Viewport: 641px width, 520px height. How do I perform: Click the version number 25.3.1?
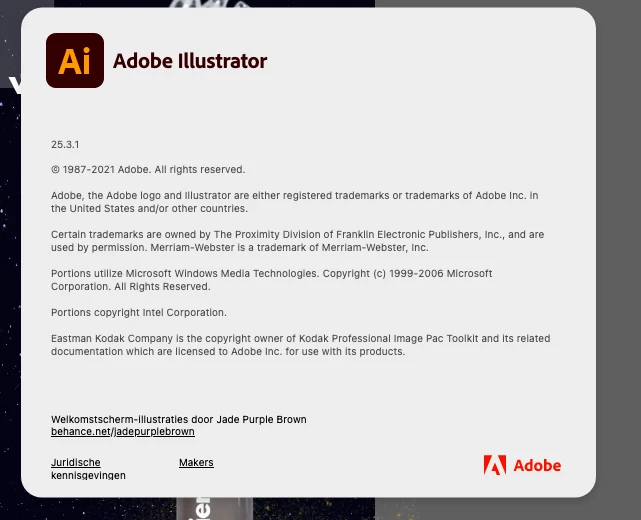point(65,145)
